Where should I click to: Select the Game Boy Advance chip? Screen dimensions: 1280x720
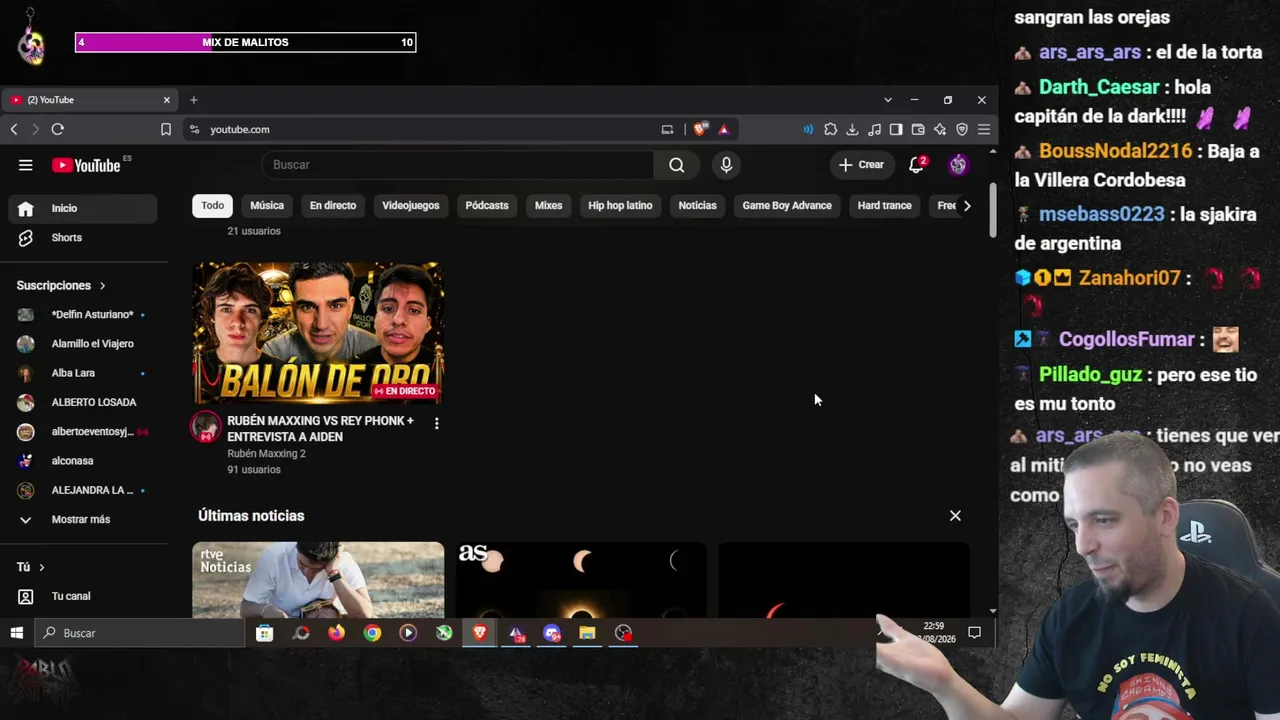tap(787, 206)
